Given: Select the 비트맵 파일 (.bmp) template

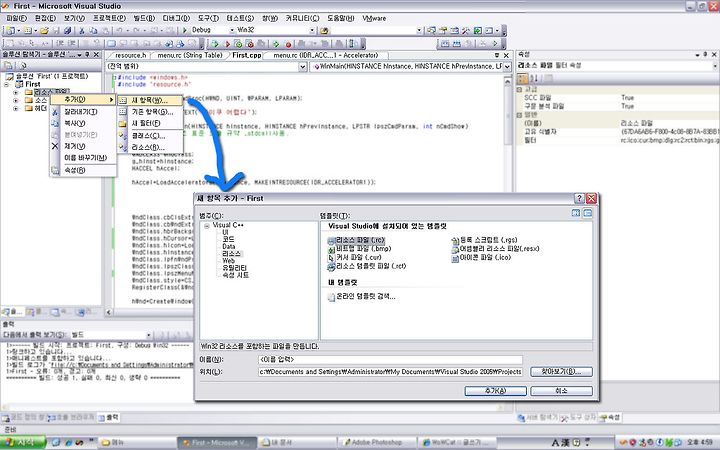Looking at the screenshot, I should click(359, 248).
